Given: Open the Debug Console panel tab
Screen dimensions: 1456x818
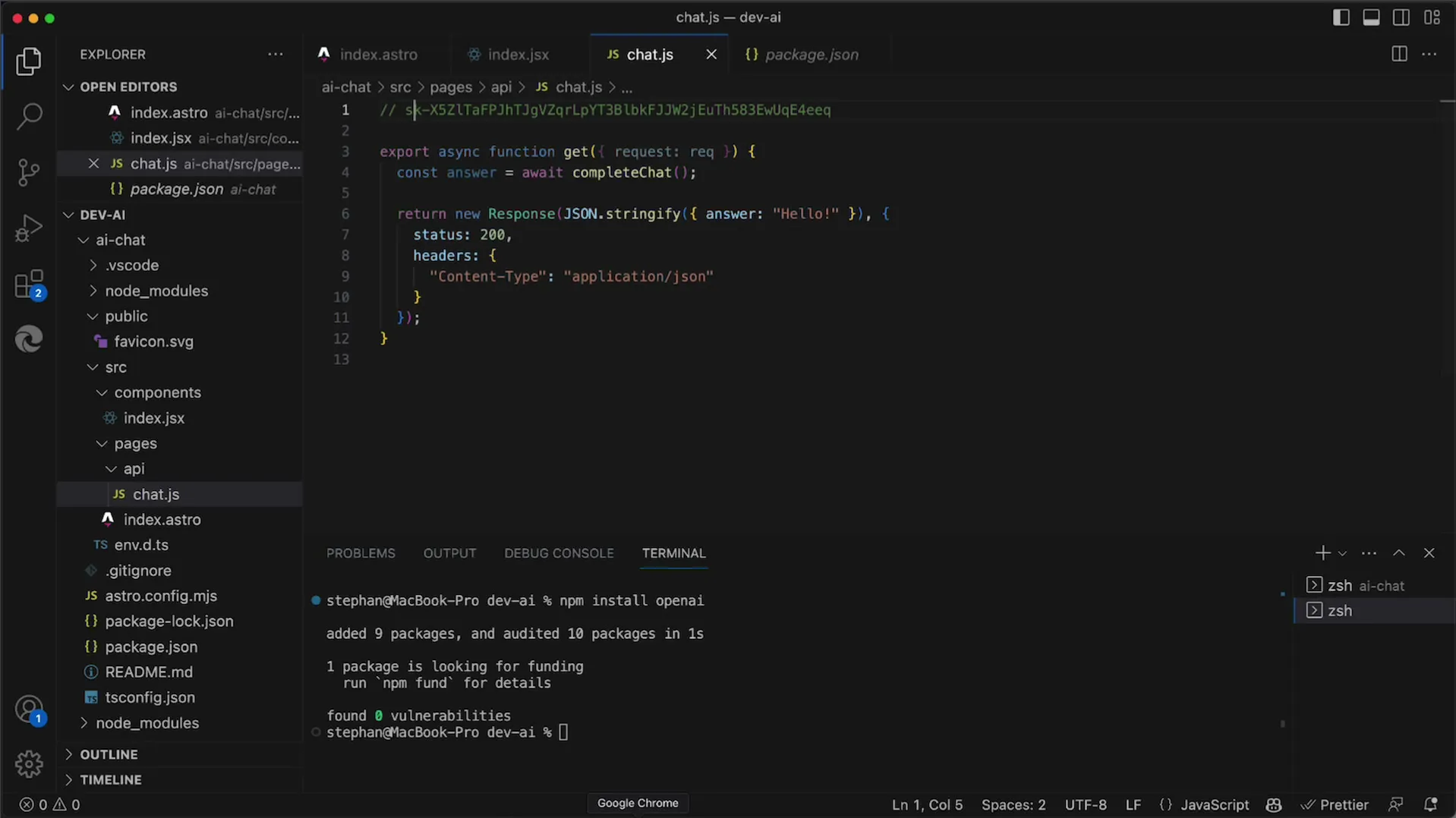Looking at the screenshot, I should pos(559,553).
